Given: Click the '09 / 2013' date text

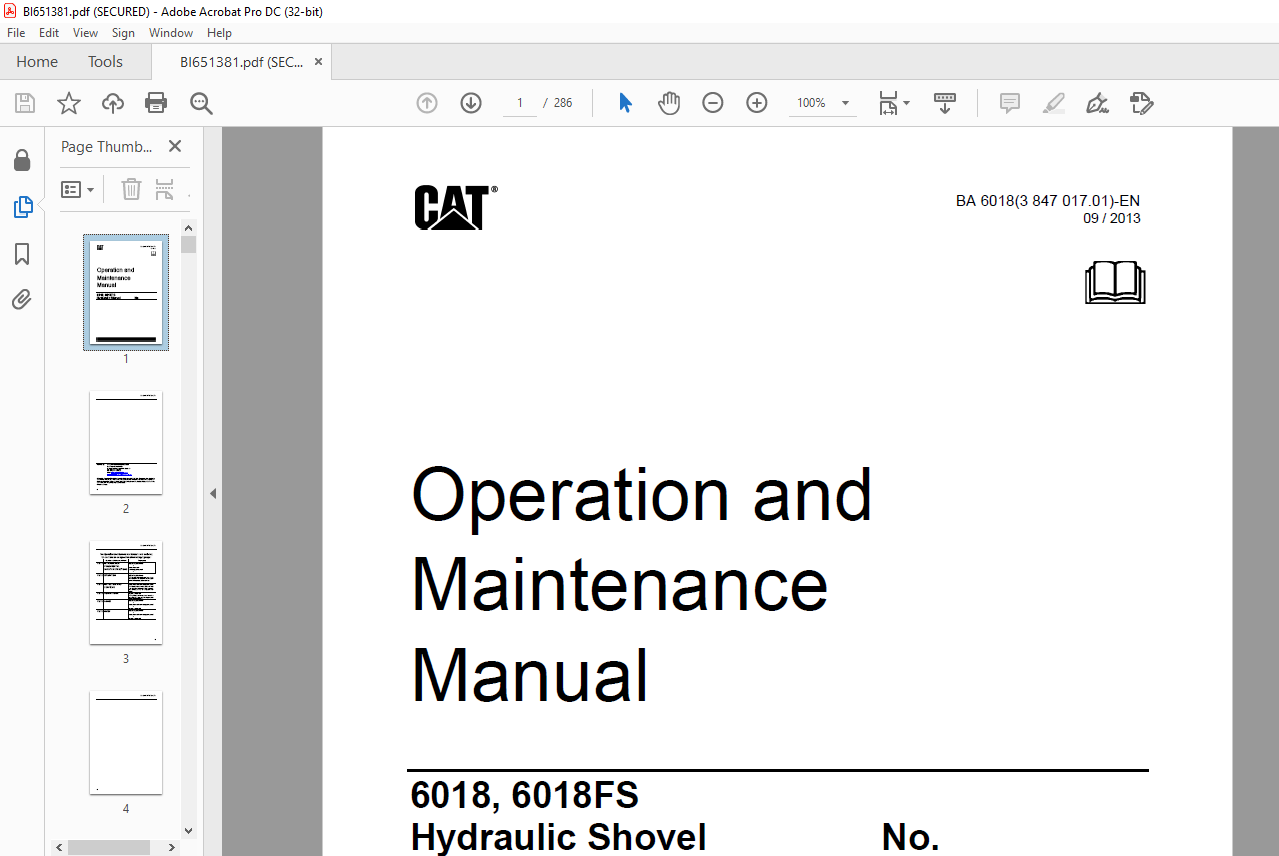Looking at the screenshot, I should [1112, 218].
